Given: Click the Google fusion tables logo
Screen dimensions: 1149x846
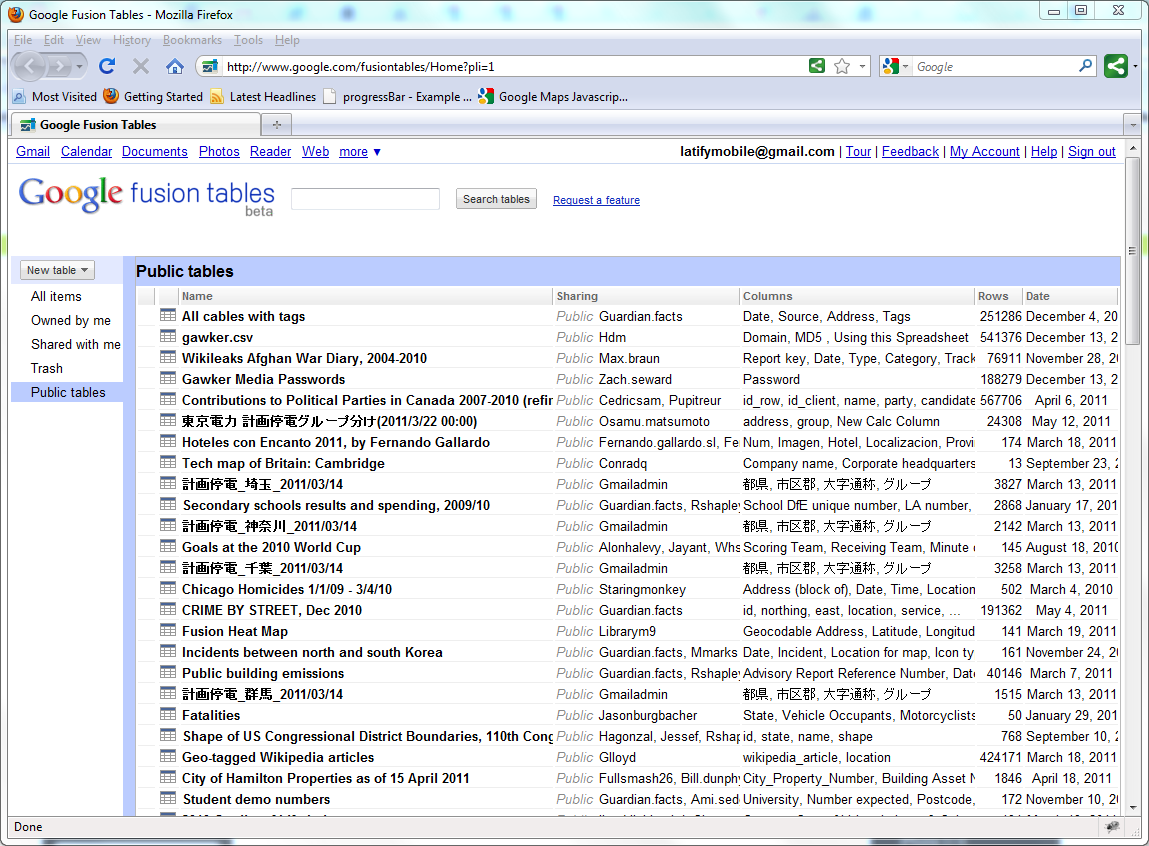Looking at the screenshot, I should click(146, 194).
